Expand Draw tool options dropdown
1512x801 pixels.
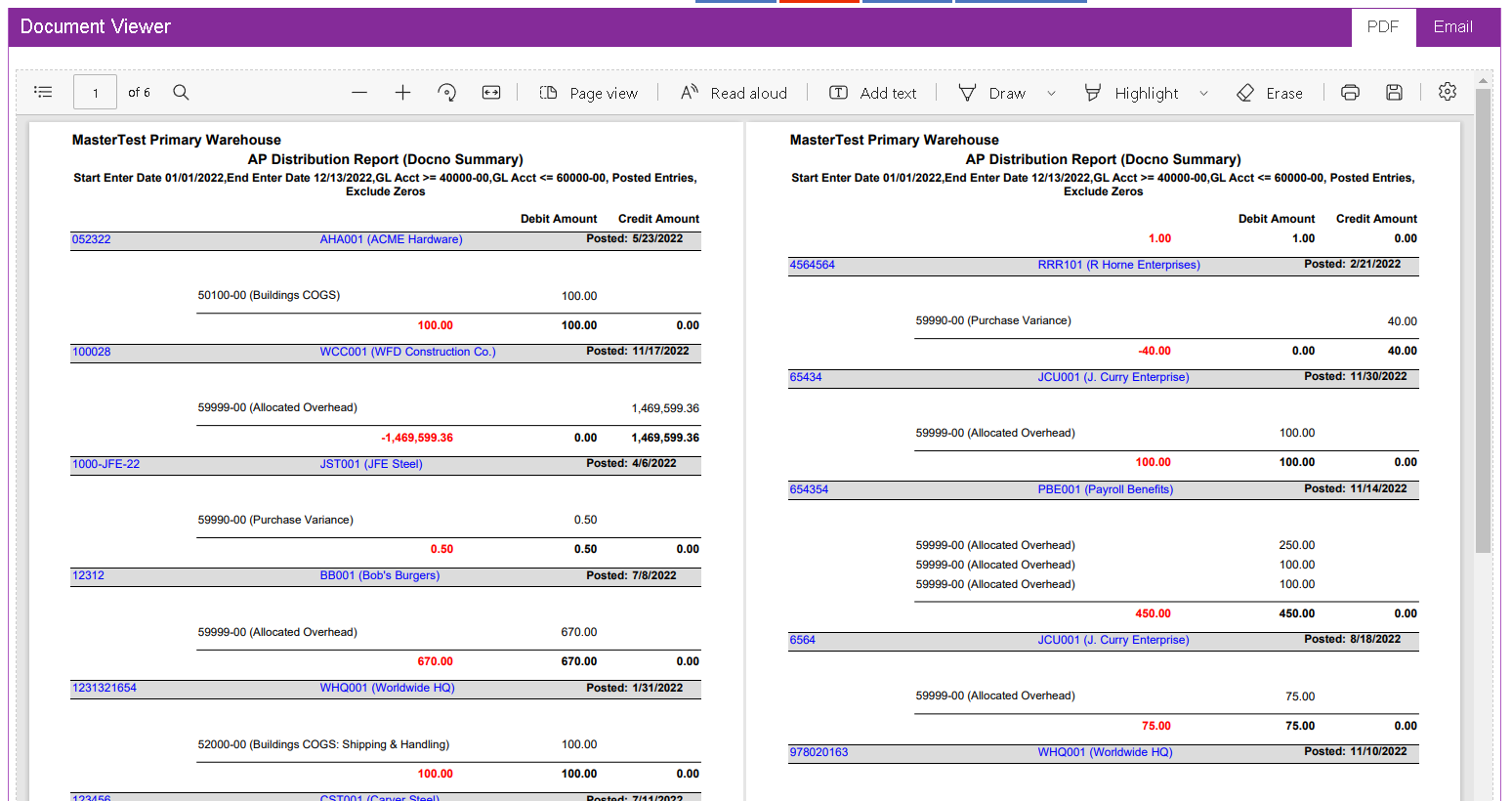(1051, 93)
